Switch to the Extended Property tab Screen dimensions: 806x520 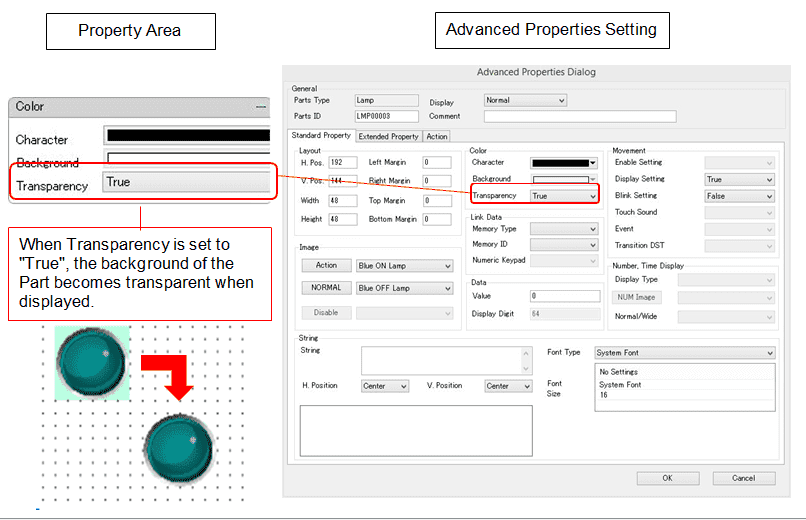pyautogui.click(x=389, y=136)
